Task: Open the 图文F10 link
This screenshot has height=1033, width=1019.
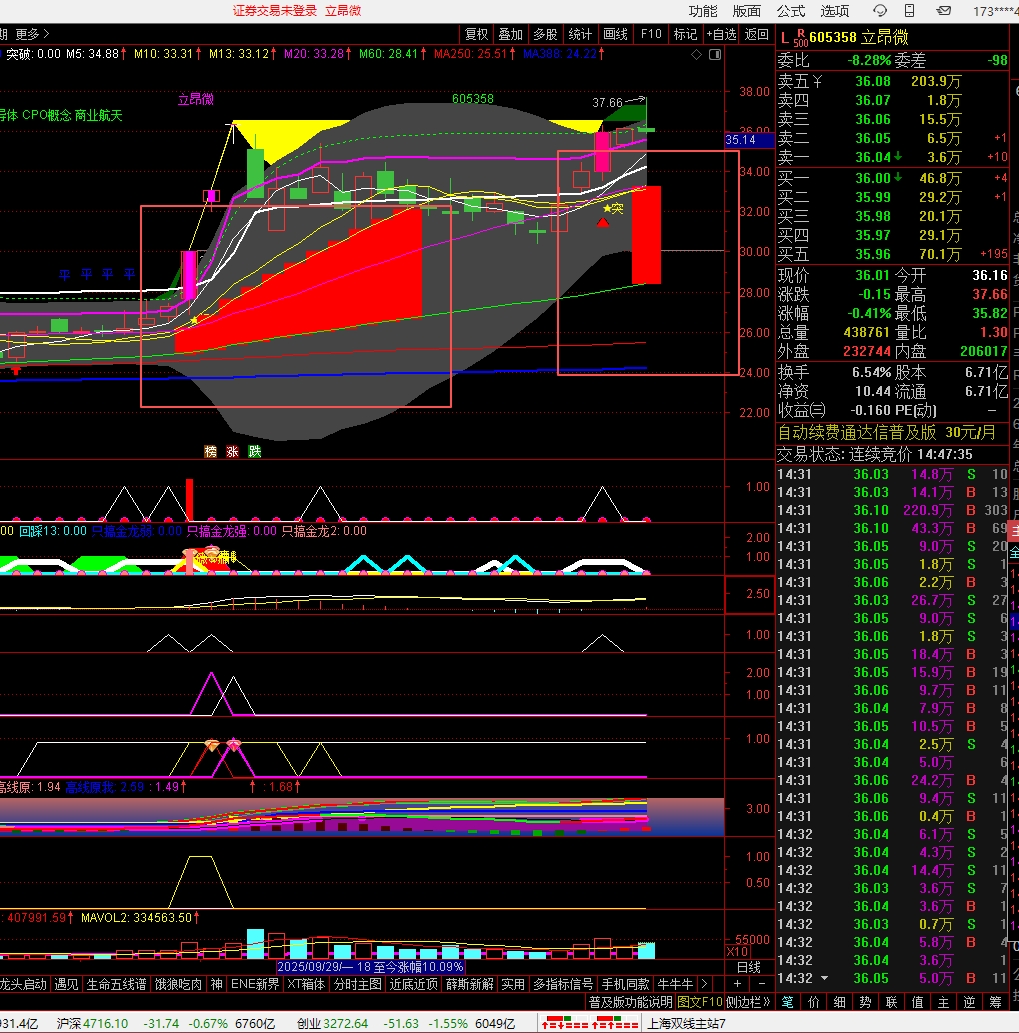Action: (x=700, y=1002)
